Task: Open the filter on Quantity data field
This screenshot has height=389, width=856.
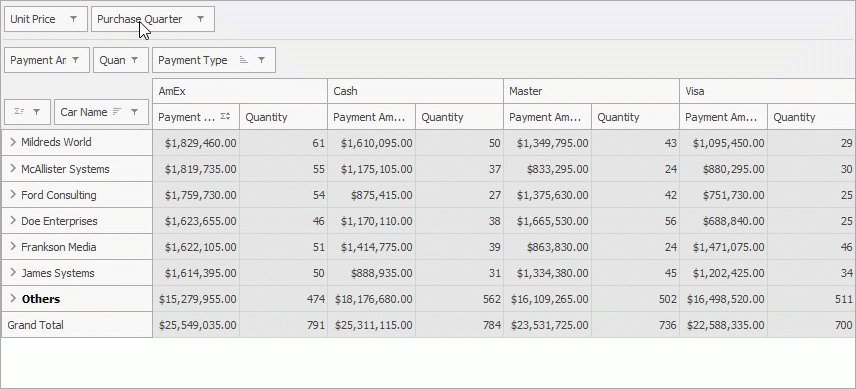Action: [135, 60]
